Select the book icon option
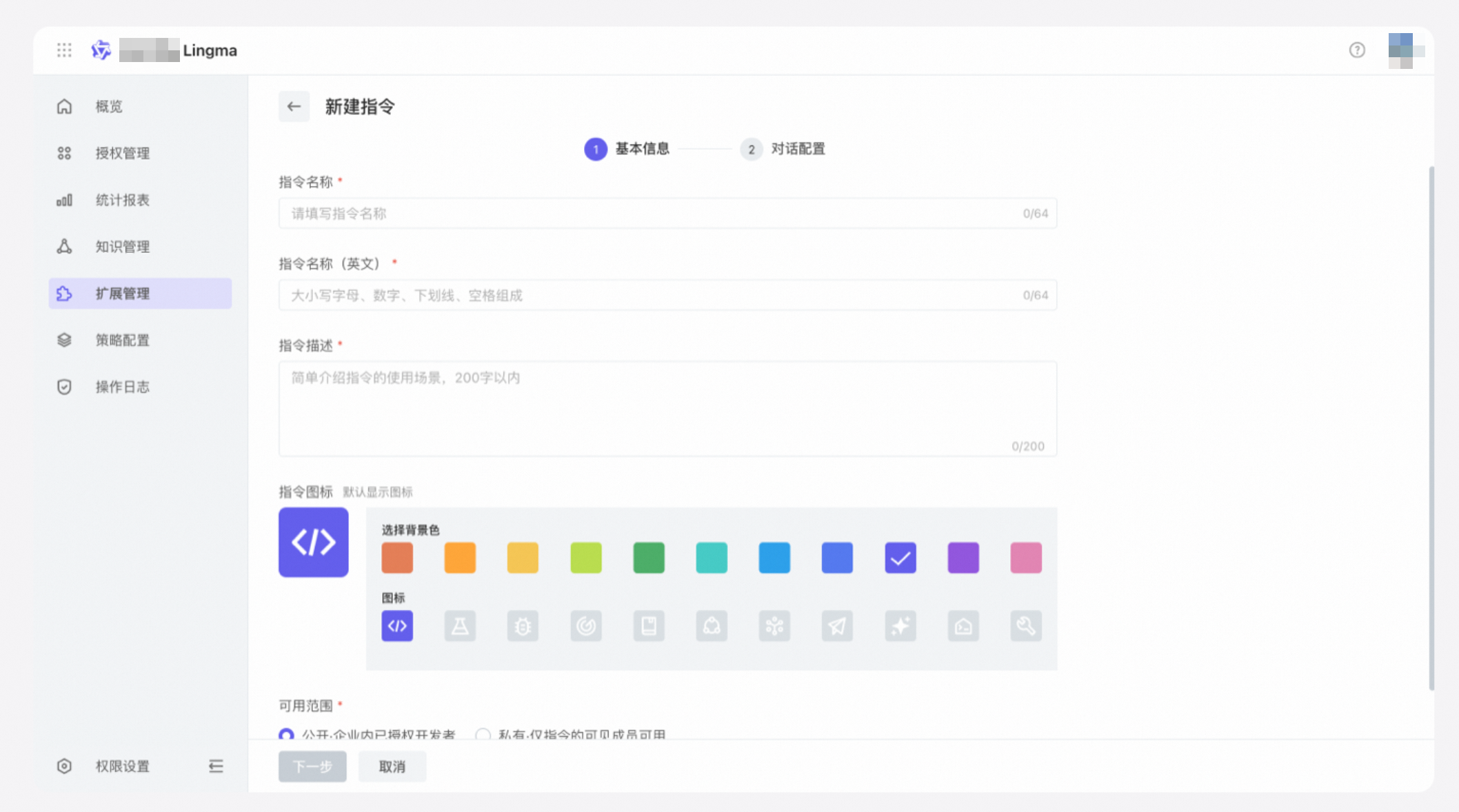This screenshot has height=812, width=1459. [648, 626]
